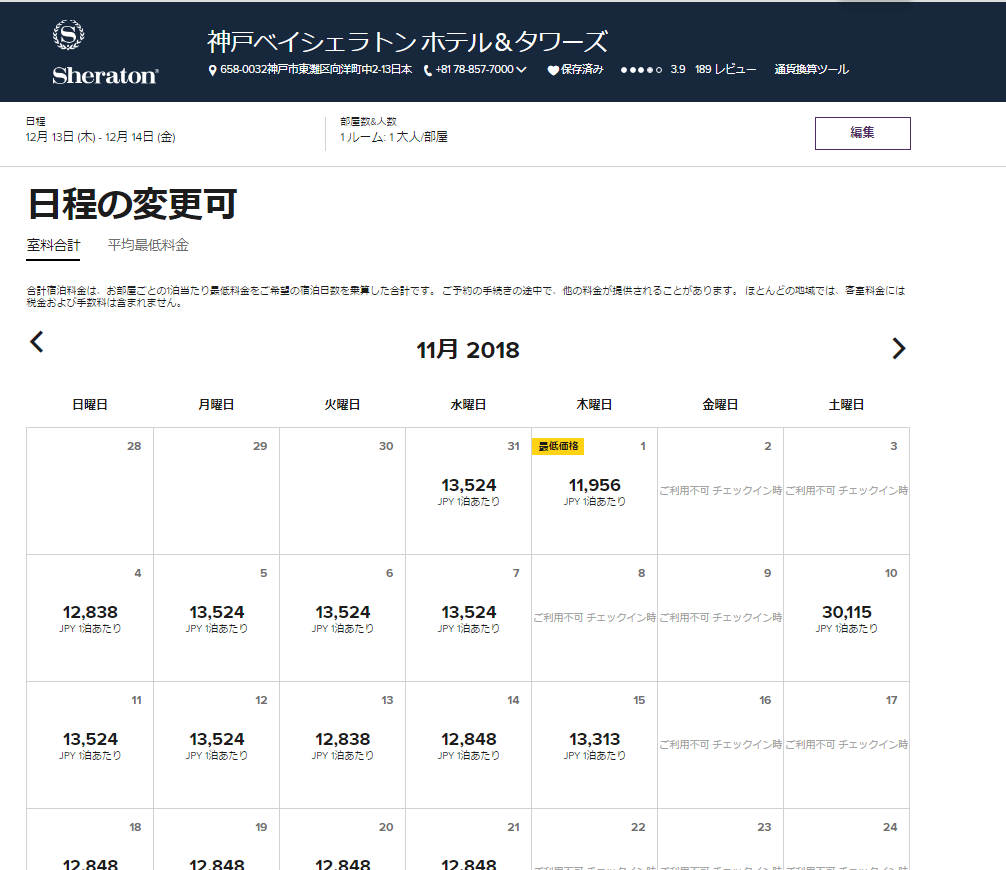Click unavailable November 9 cell
The height and width of the screenshot is (870, 1006).
tap(720, 618)
